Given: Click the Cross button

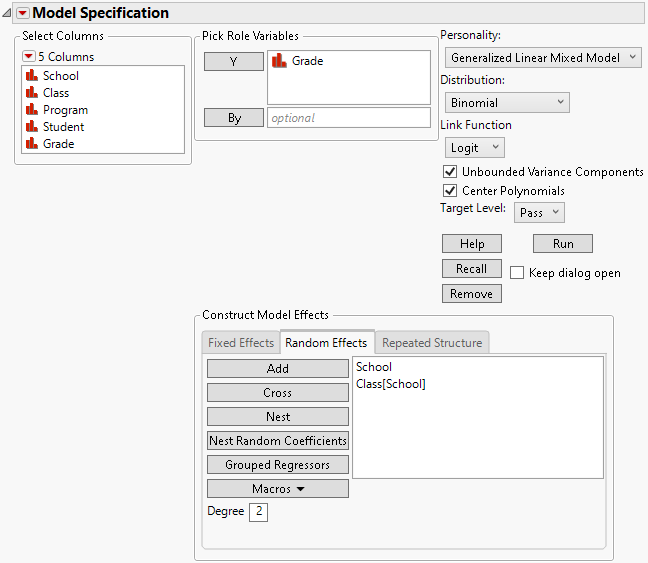Looking at the screenshot, I should coord(278,392).
